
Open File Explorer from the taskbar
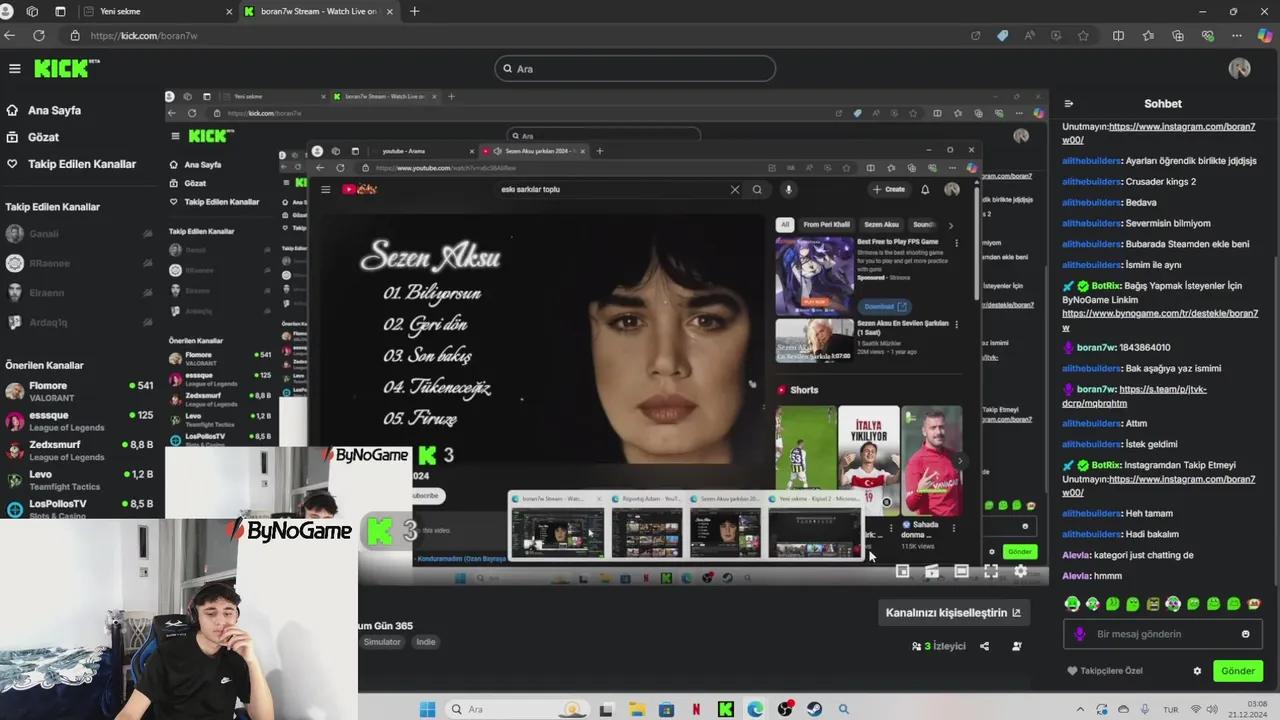(x=636, y=709)
